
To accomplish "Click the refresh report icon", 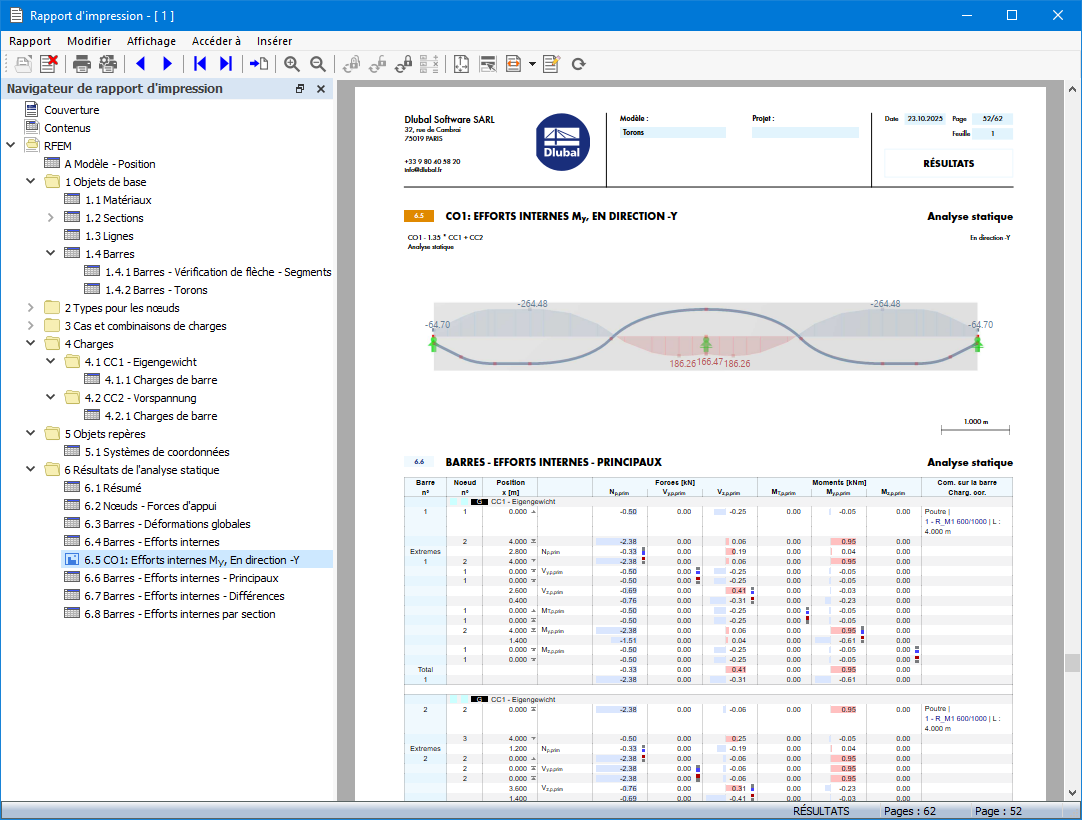I will tap(578, 64).
